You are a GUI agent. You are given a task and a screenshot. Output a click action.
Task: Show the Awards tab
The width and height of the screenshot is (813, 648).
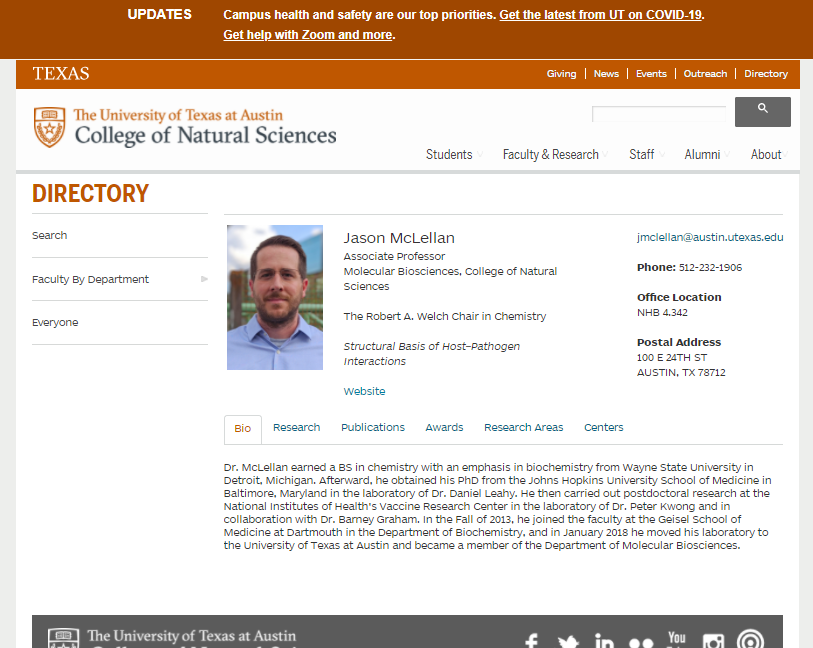[444, 427]
